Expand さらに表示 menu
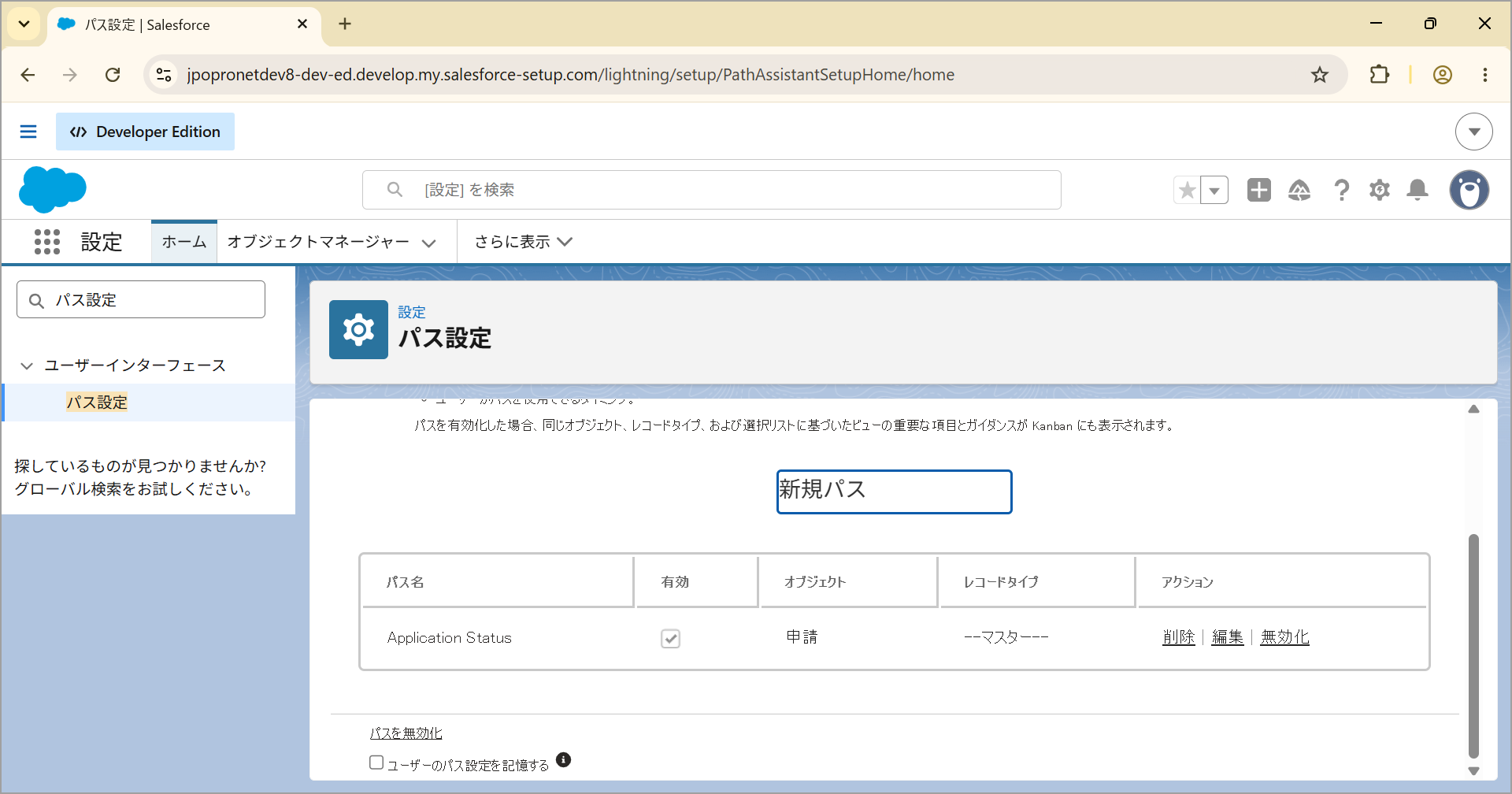The image size is (1512, 794). click(x=523, y=242)
